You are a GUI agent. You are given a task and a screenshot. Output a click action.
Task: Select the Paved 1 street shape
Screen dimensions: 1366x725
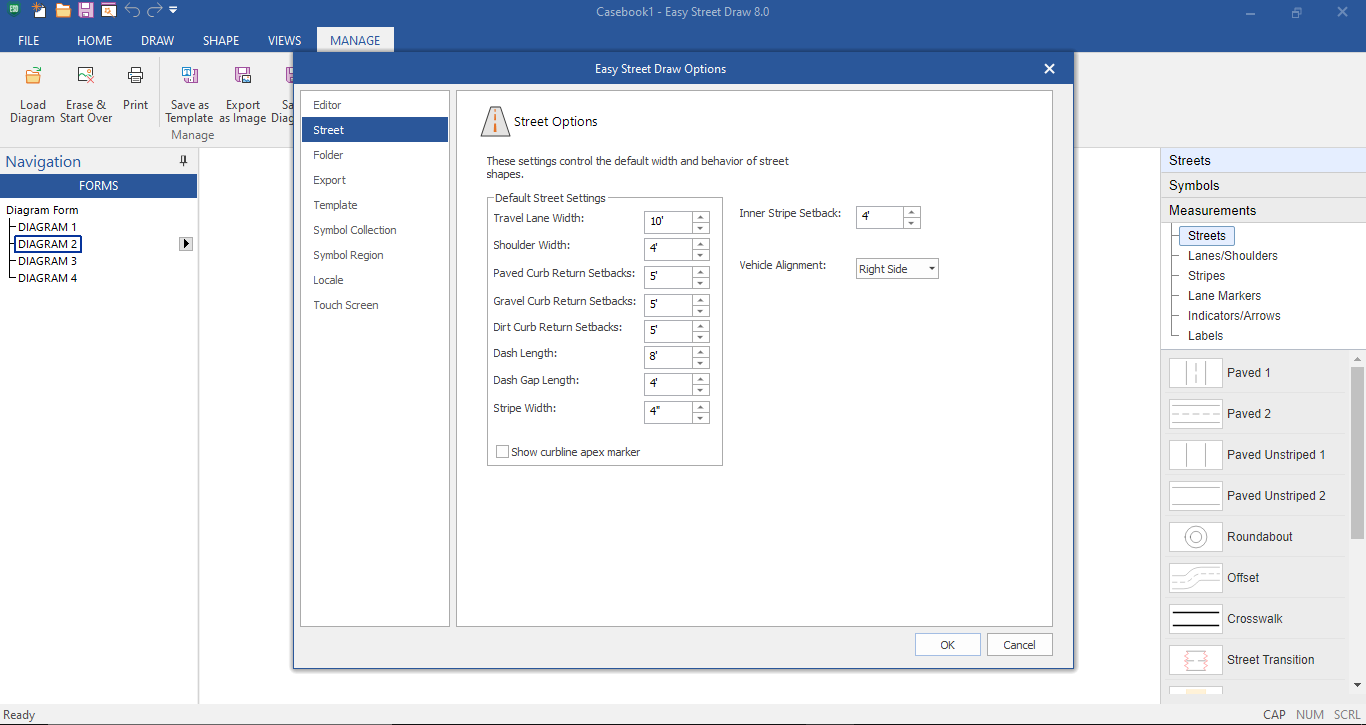pyautogui.click(x=1256, y=373)
